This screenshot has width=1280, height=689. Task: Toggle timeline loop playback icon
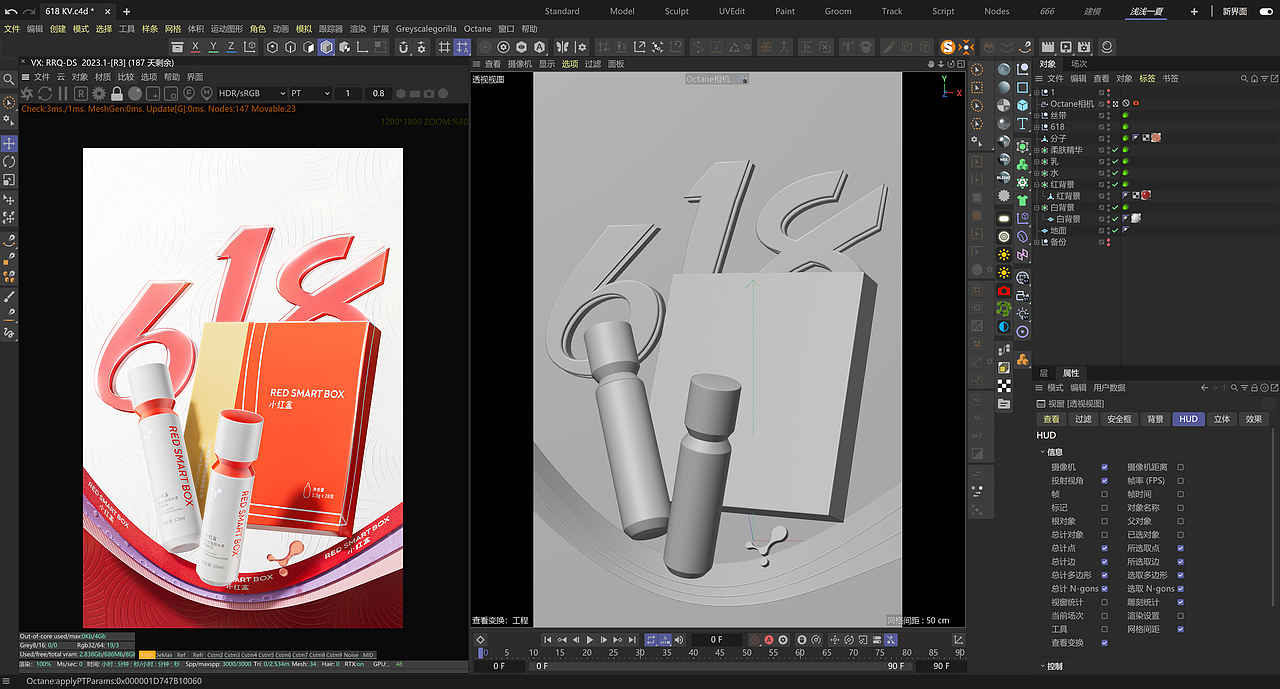pos(651,640)
